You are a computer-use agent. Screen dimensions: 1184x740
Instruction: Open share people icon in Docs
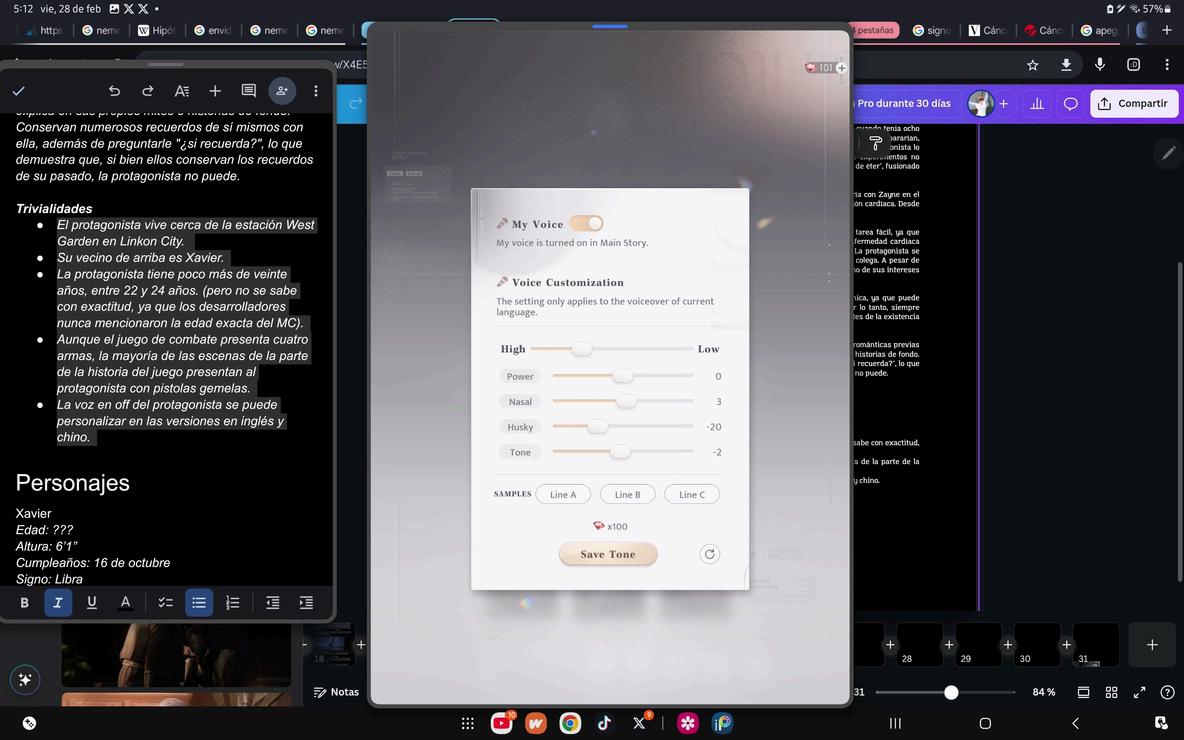coord(282,91)
